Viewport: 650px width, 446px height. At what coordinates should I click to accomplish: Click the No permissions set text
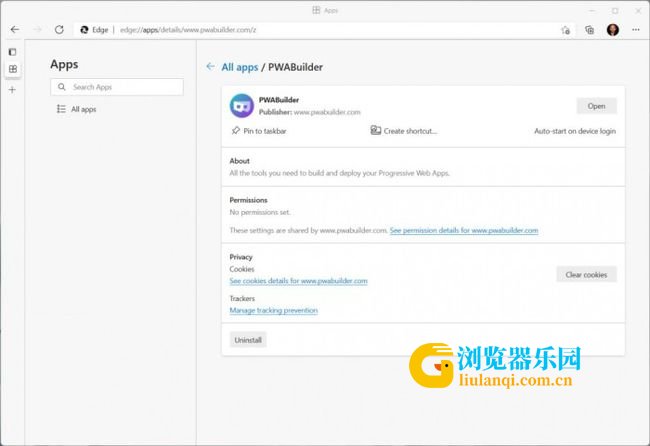point(260,212)
